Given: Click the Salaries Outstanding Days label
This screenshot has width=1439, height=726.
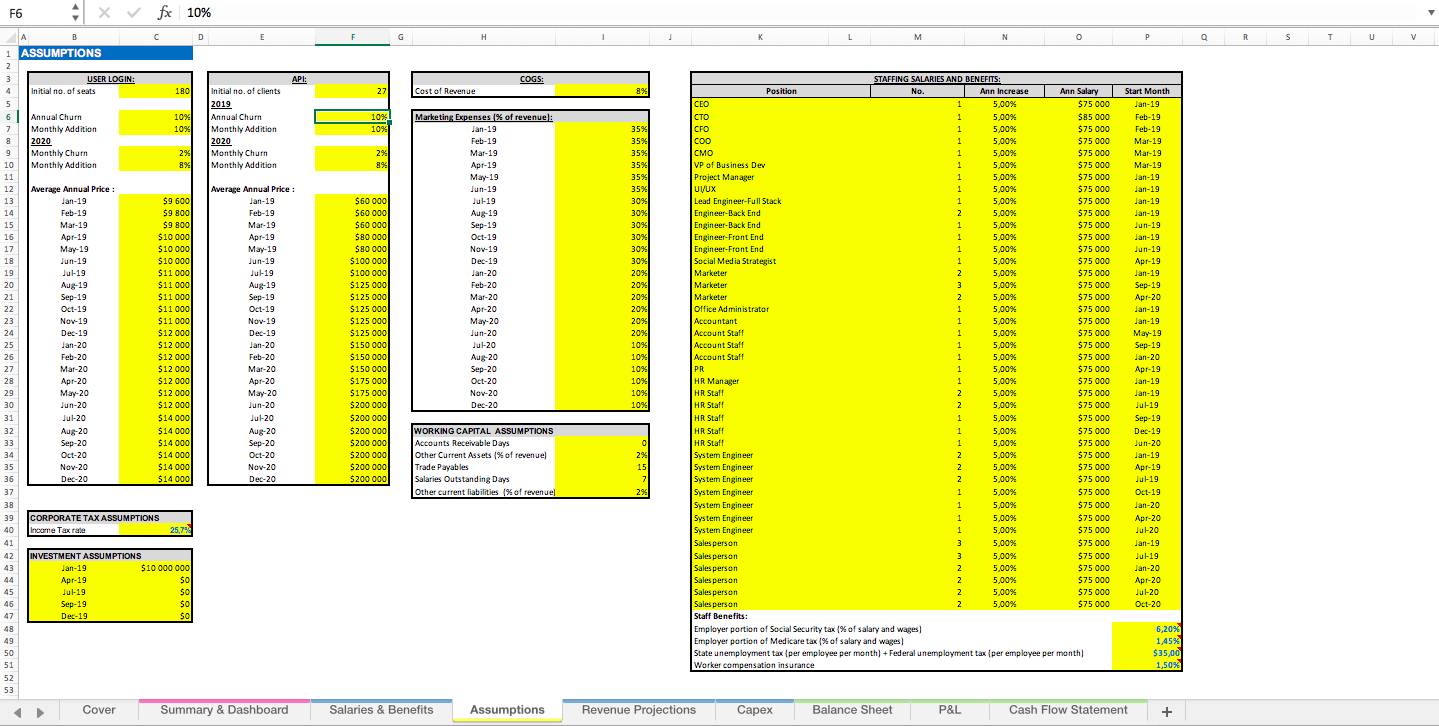Looking at the screenshot, I should (x=484, y=479).
